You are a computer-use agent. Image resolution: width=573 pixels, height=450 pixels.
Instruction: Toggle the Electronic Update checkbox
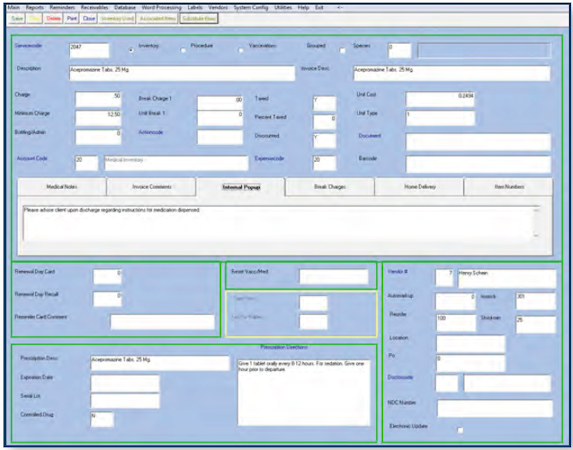click(x=460, y=430)
